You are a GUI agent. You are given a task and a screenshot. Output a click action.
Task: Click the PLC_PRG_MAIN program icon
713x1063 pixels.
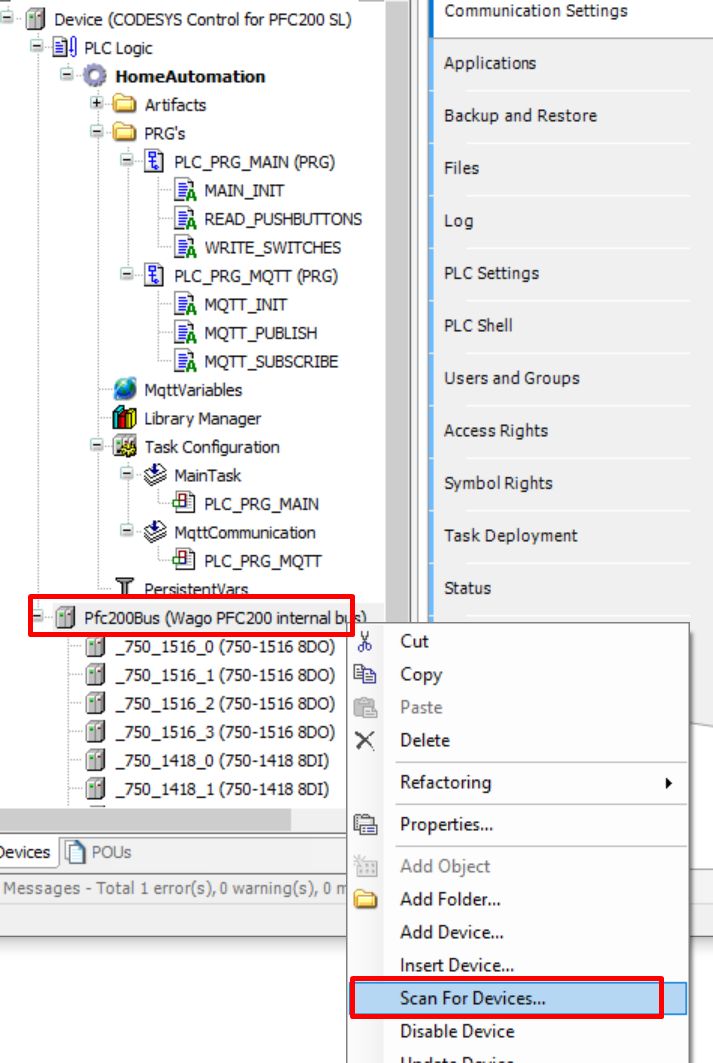tap(155, 161)
